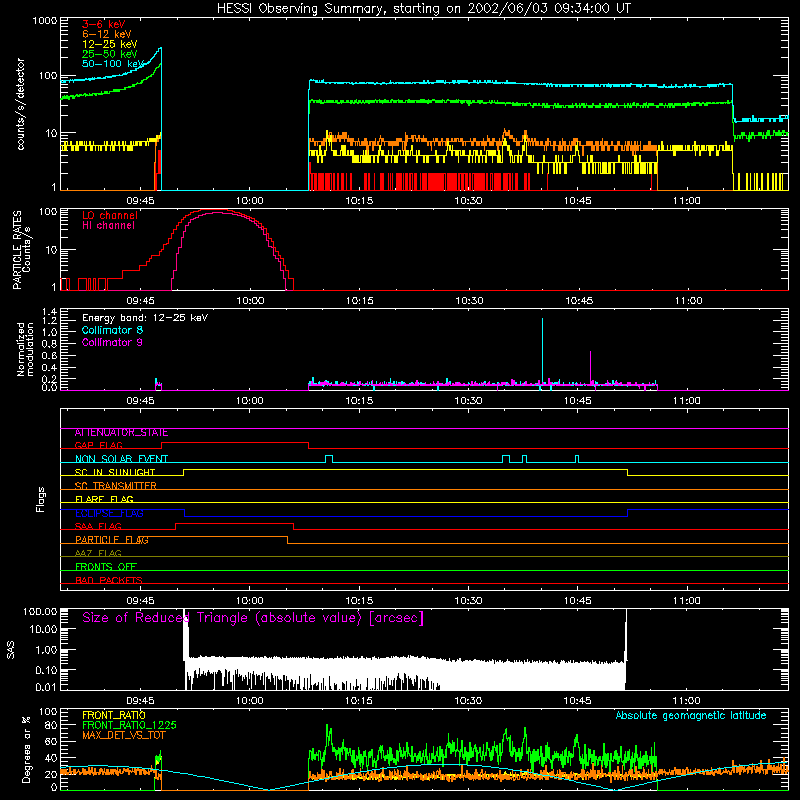Click the Degrees or % axis label
Viewport: 800px width, 800px height.
pyautogui.click(x=27, y=750)
